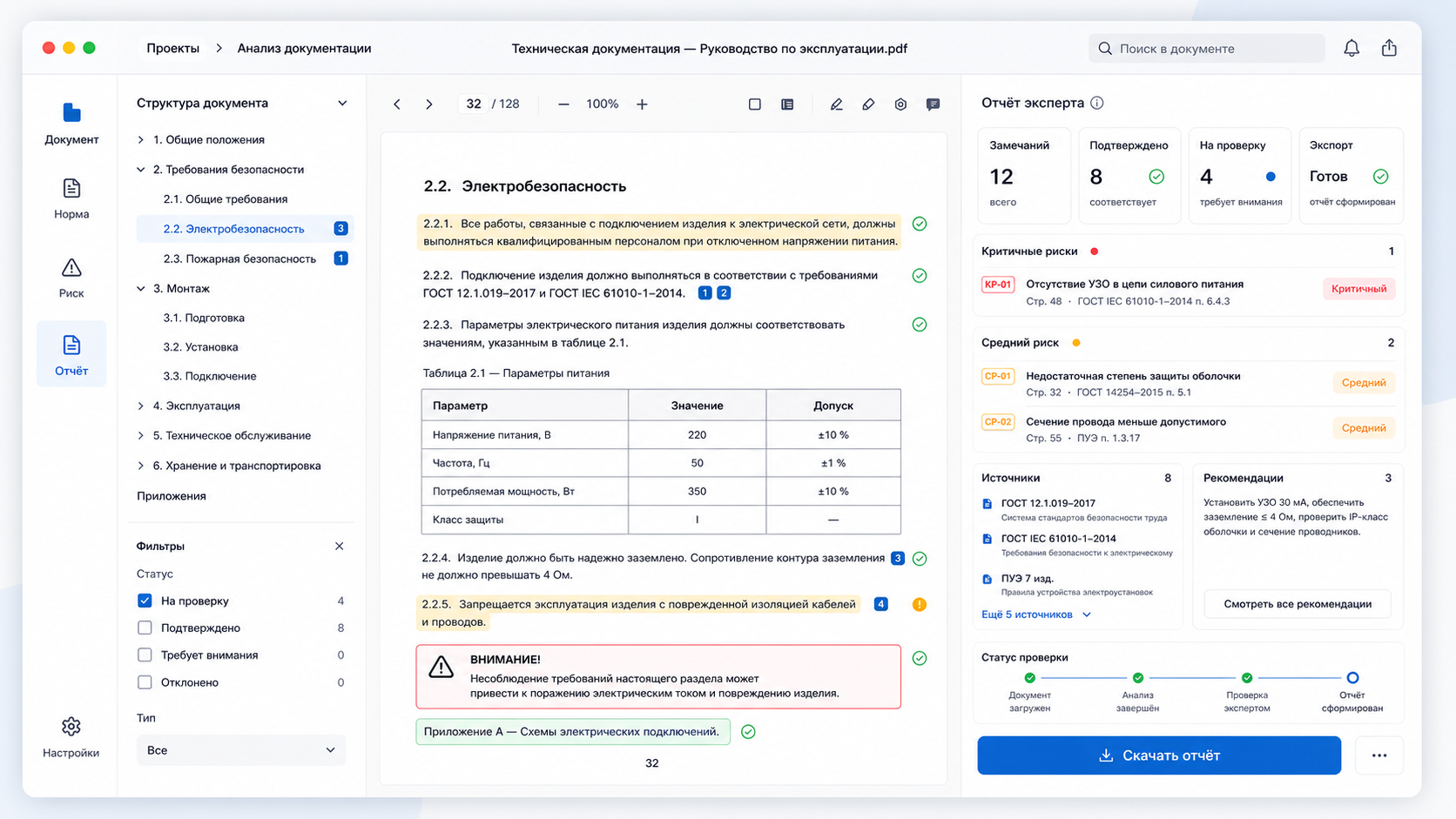The width and height of the screenshot is (1456, 819).
Task: Click the Скачать отчёт button
Action: 1159,755
